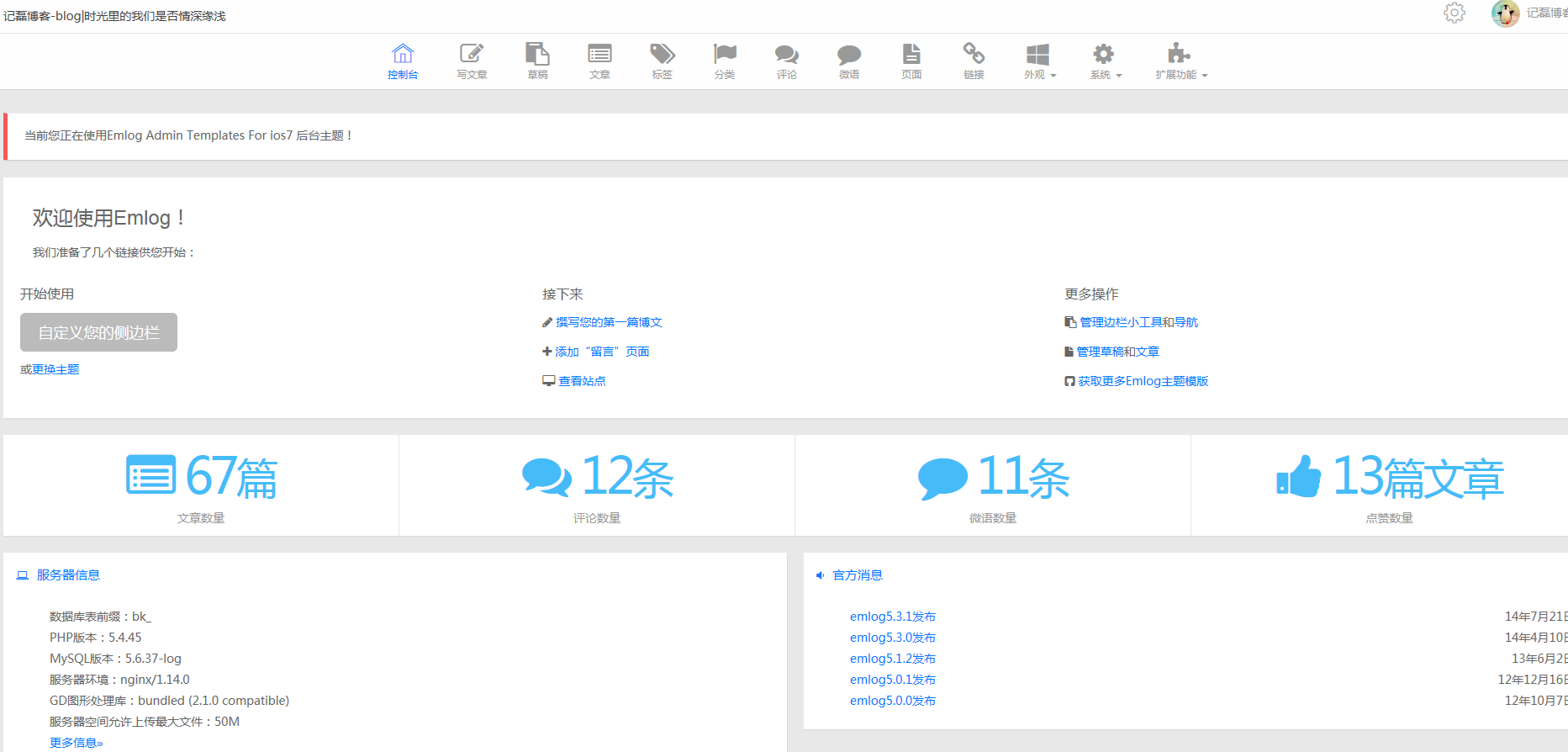Screen dimensions: 1568x752
Task: Click the 更多信息 server info link
Action: 76,743
